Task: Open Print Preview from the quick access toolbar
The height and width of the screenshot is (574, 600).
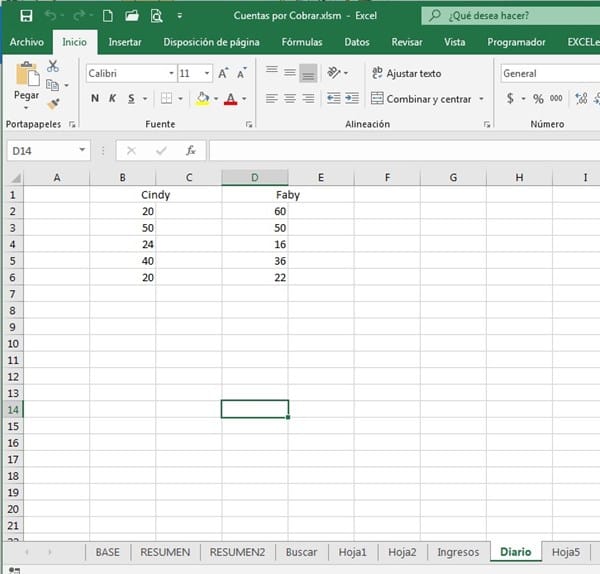Action: tap(156, 16)
